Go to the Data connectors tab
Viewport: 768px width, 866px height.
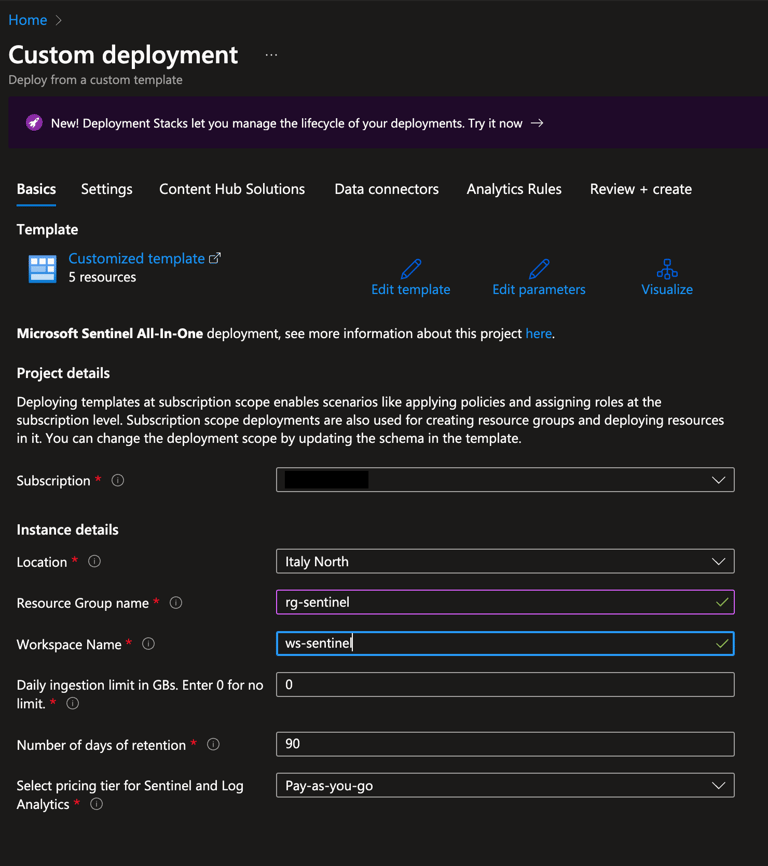386,189
